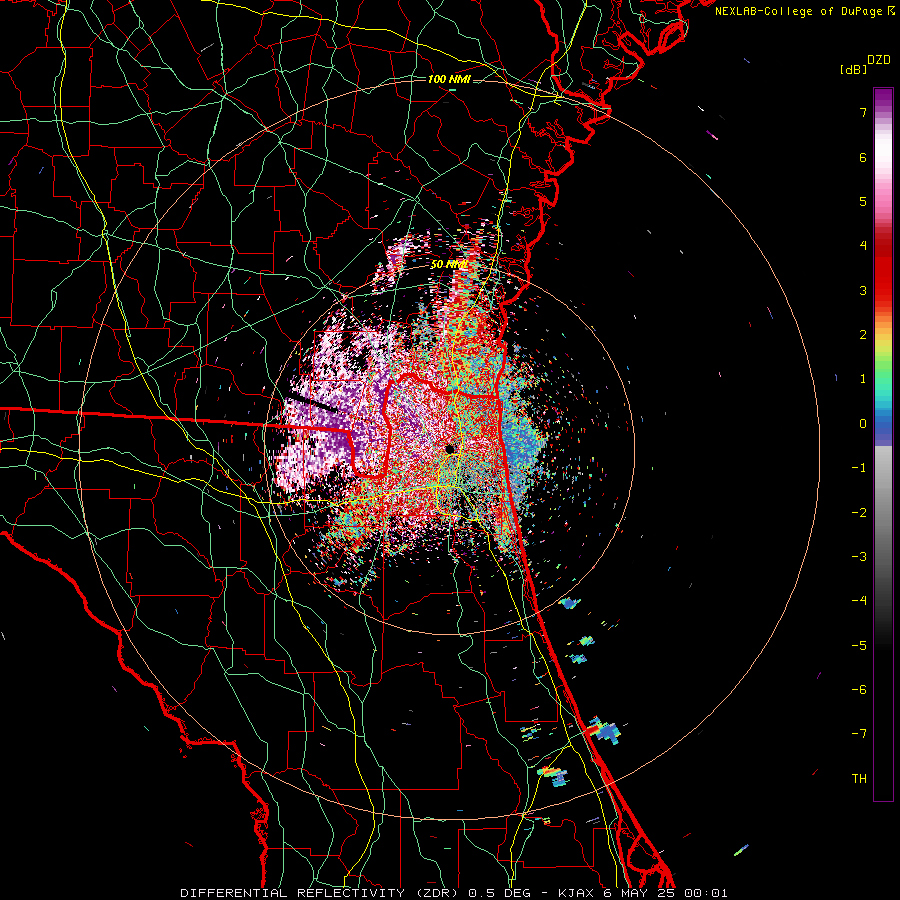Pick the blue 0 dB band on the color bar
The image size is (900, 900).
click(883, 426)
